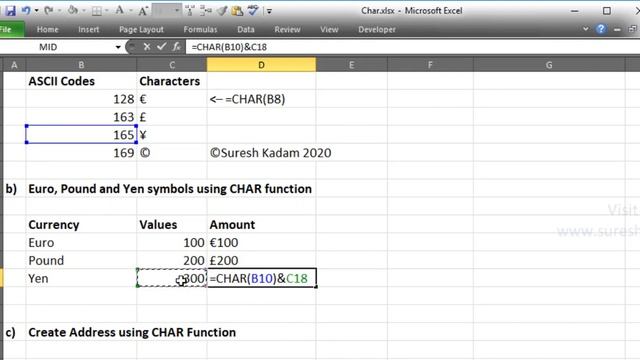Open the Name Box dropdown arrow
Image resolution: width=640 pixels, height=360 pixels.
[118, 47]
